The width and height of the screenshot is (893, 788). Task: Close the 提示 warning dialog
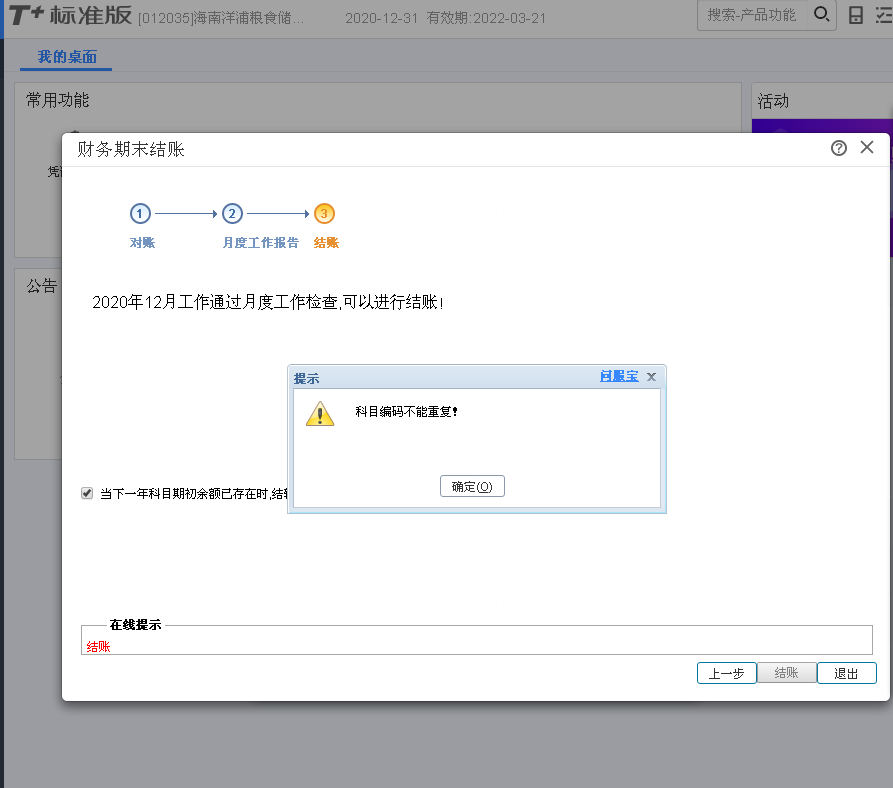(652, 377)
